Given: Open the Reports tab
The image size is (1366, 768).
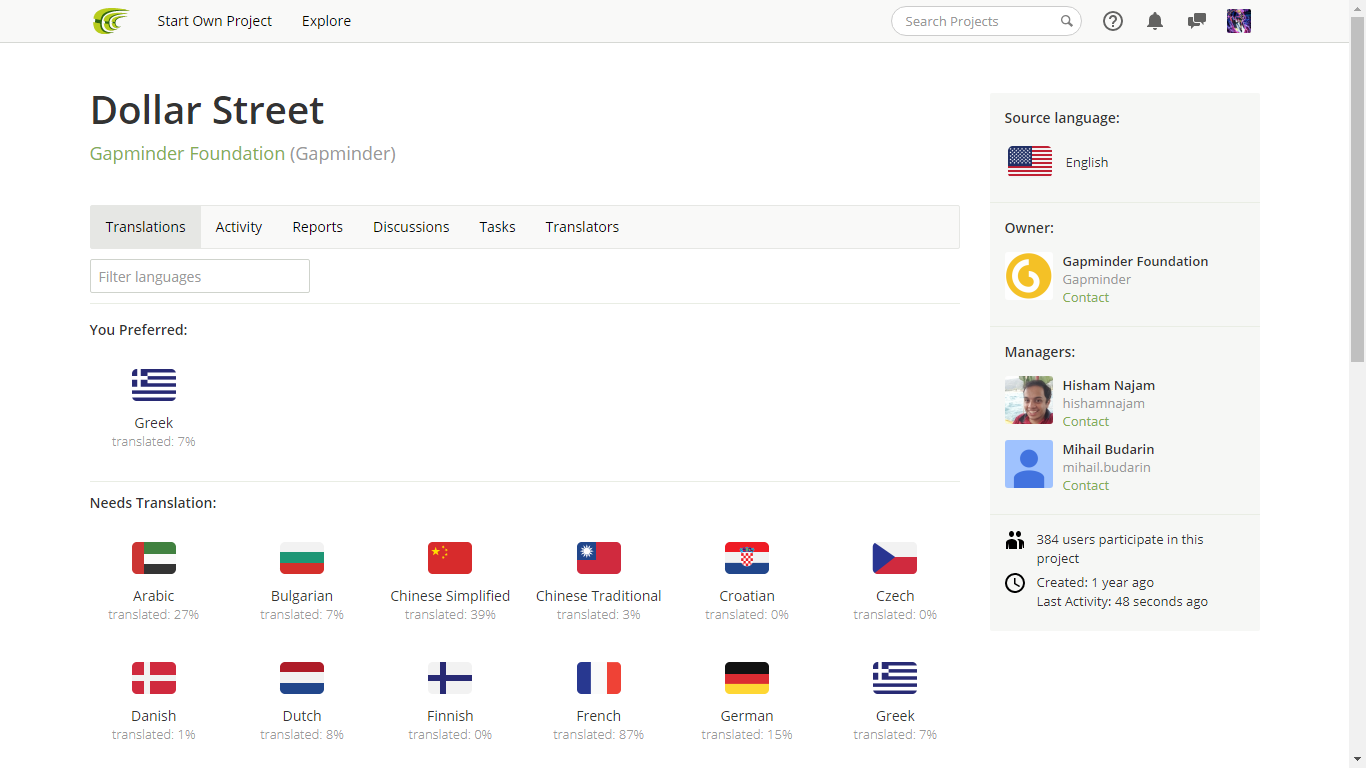Looking at the screenshot, I should [318, 227].
